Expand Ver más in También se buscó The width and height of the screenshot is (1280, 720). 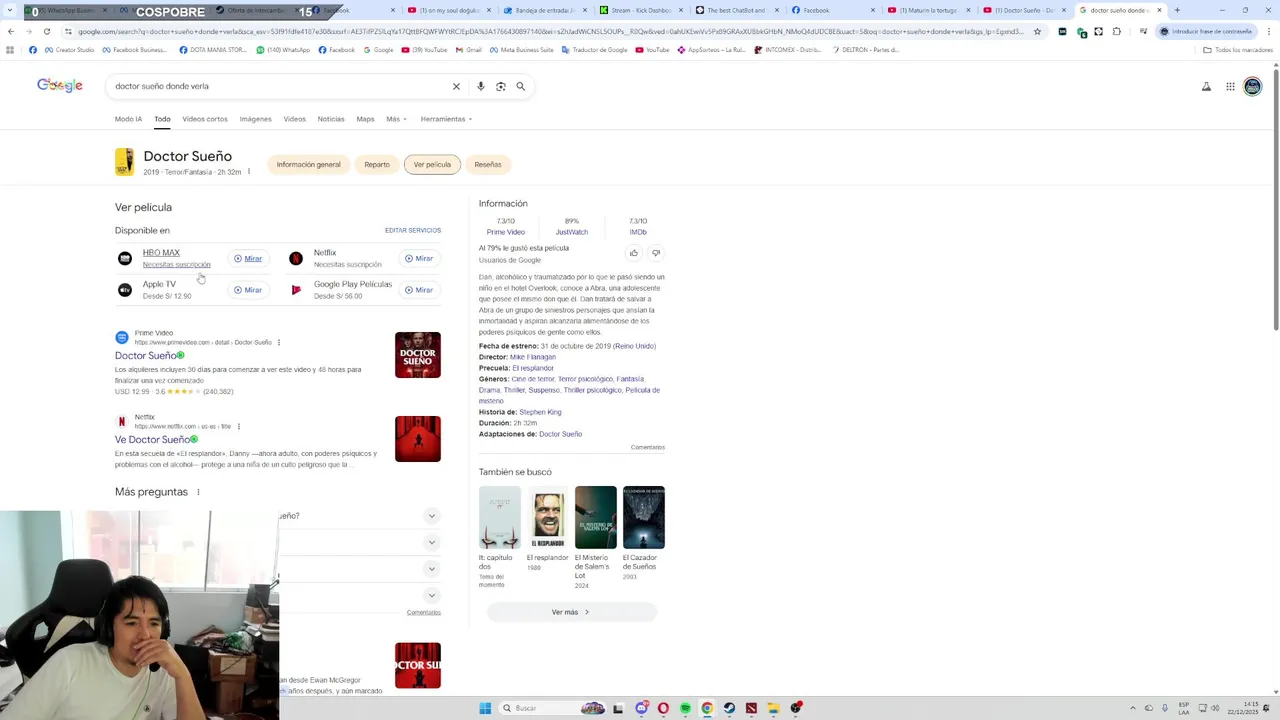point(571,612)
